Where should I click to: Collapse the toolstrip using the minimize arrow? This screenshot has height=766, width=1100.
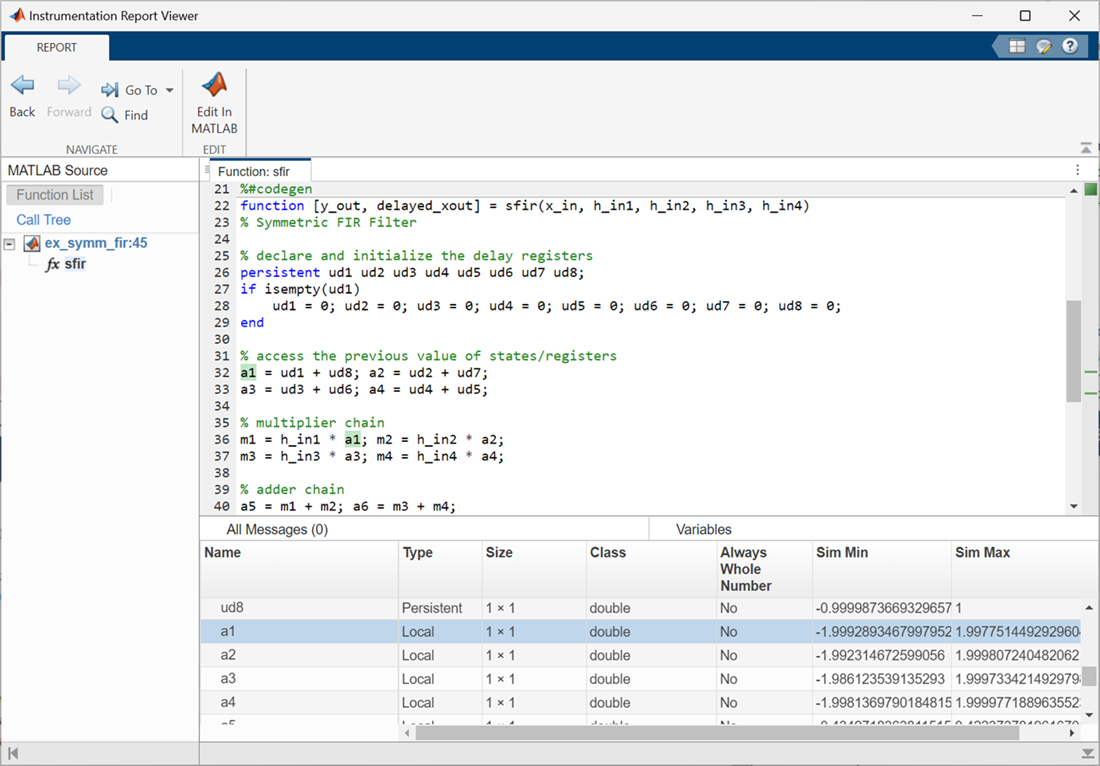1087,147
